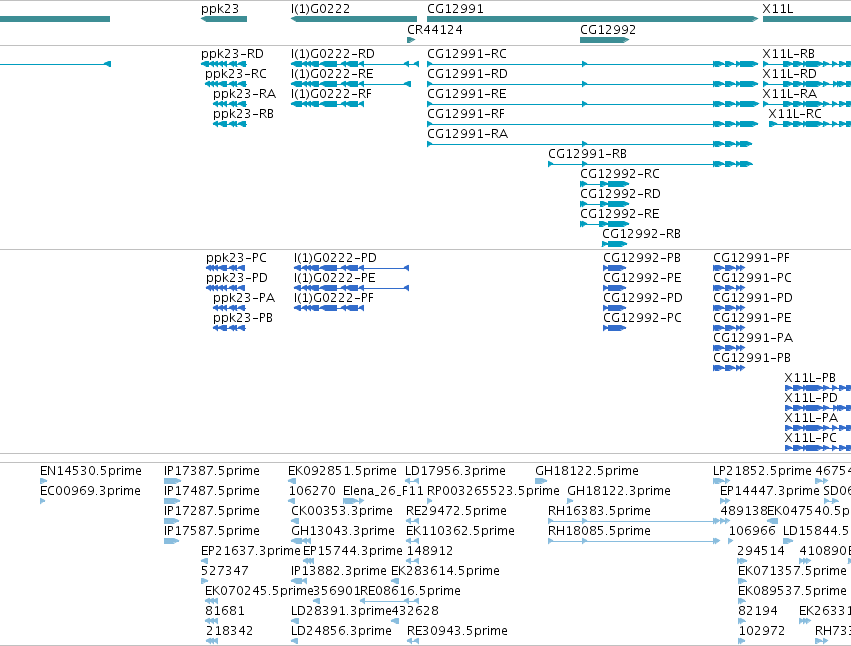The width and height of the screenshot is (851, 646).
Task: Click transcript CG12992-RB
Action: pyautogui.click(x=642, y=235)
